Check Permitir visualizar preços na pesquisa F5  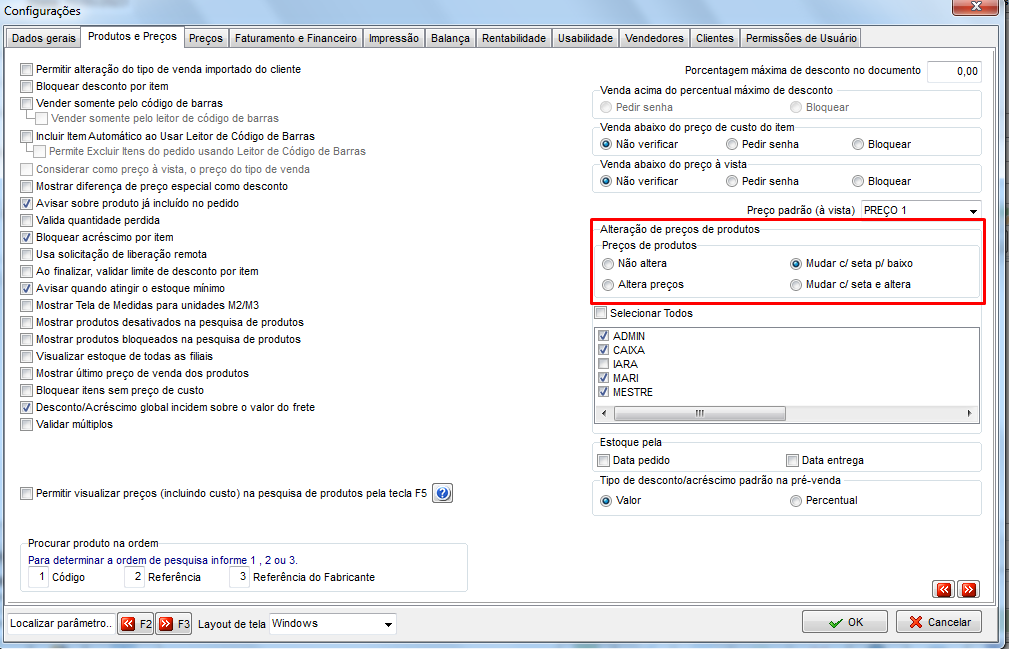coord(26,494)
